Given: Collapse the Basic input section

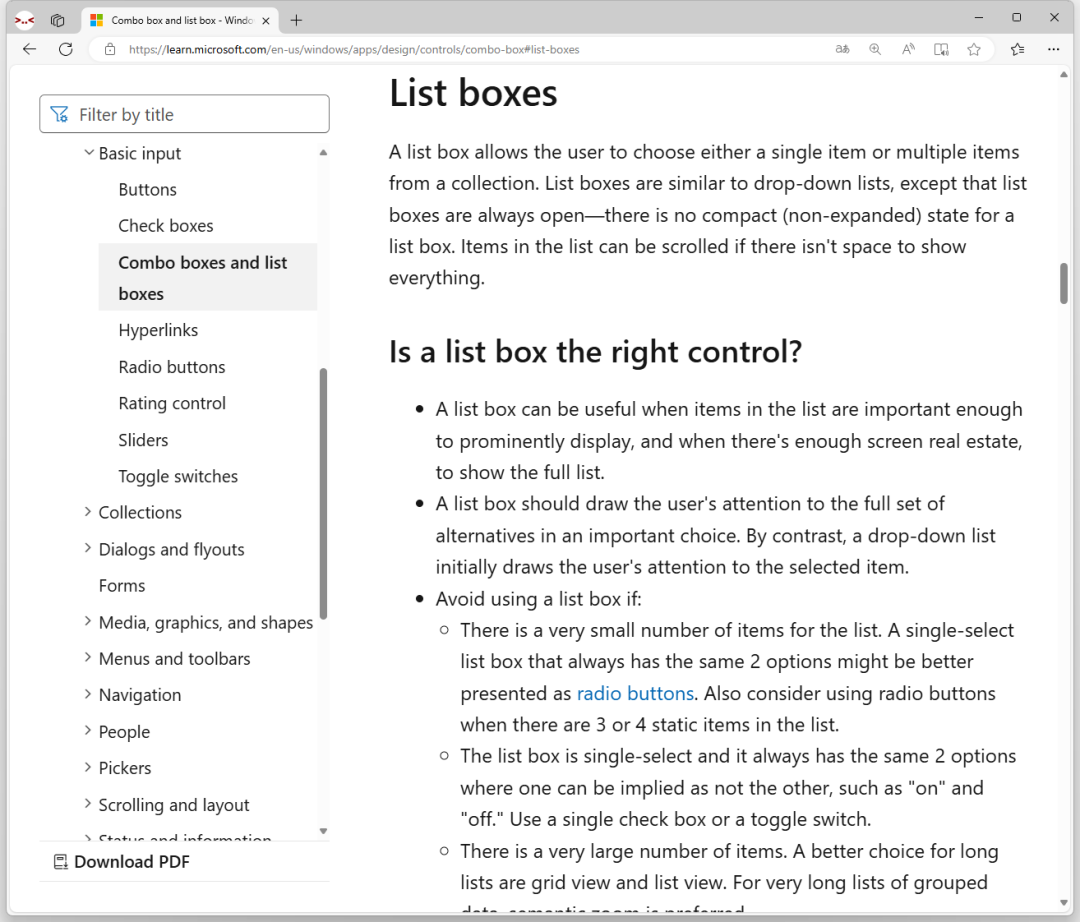Looking at the screenshot, I should tap(89, 152).
